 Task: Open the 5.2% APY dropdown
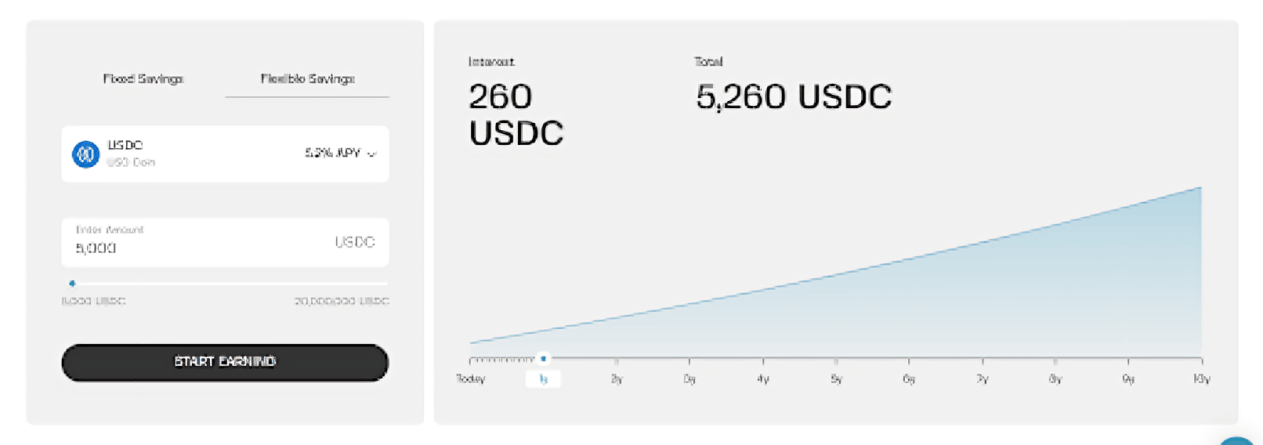click(x=341, y=154)
